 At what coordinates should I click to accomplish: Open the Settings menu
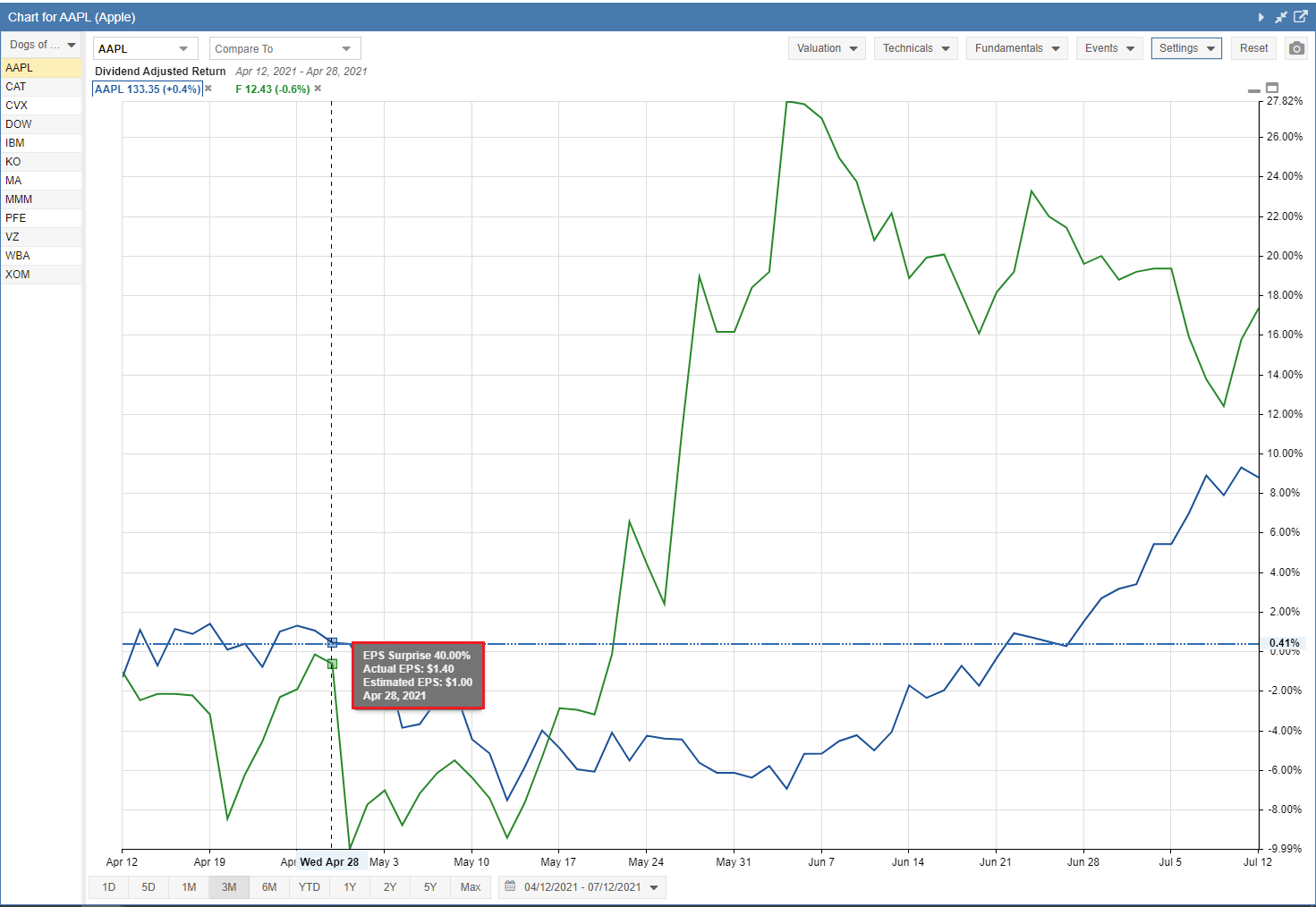pos(1187,48)
